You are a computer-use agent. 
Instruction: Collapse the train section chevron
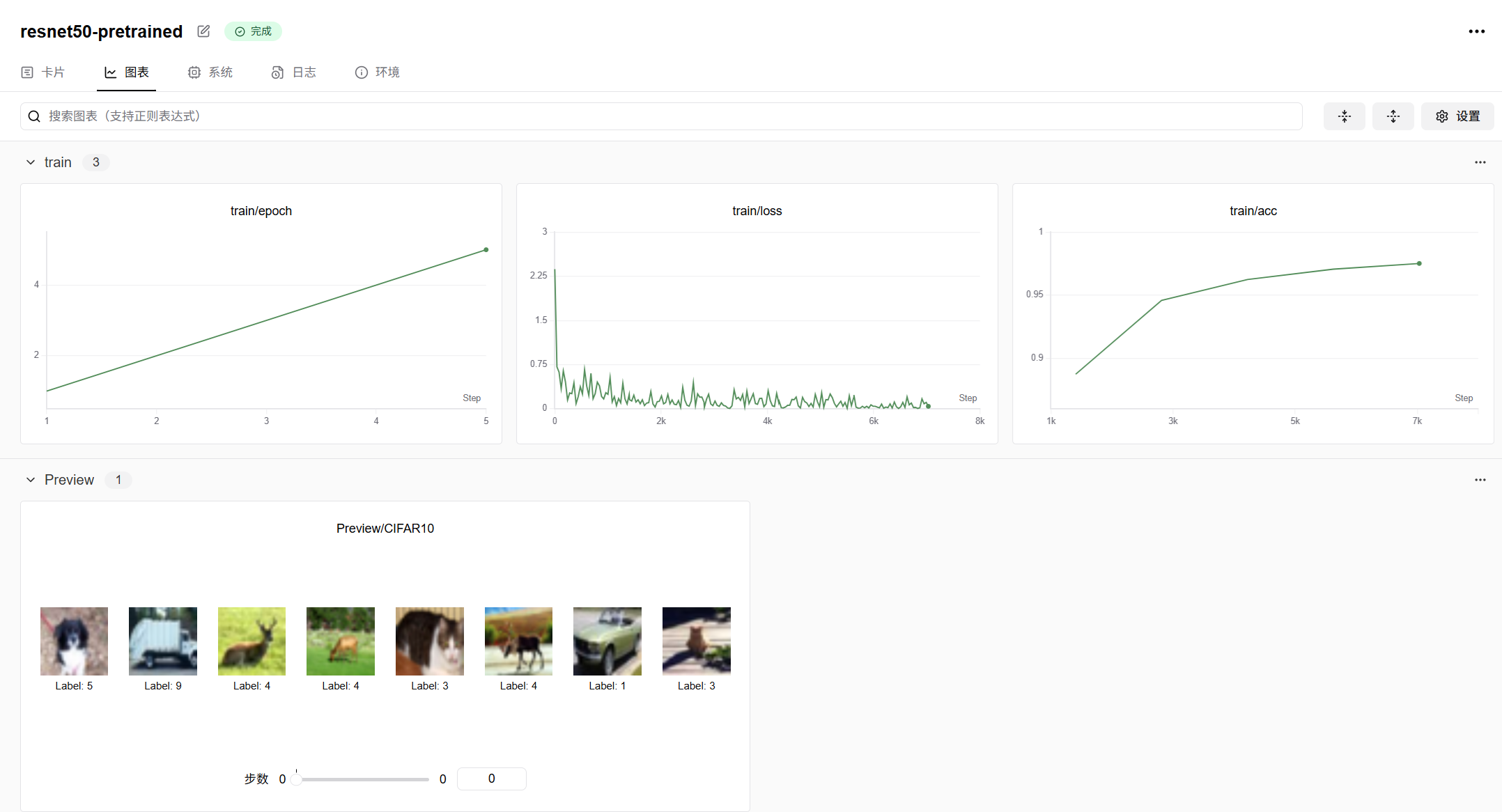tap(31, 162)
